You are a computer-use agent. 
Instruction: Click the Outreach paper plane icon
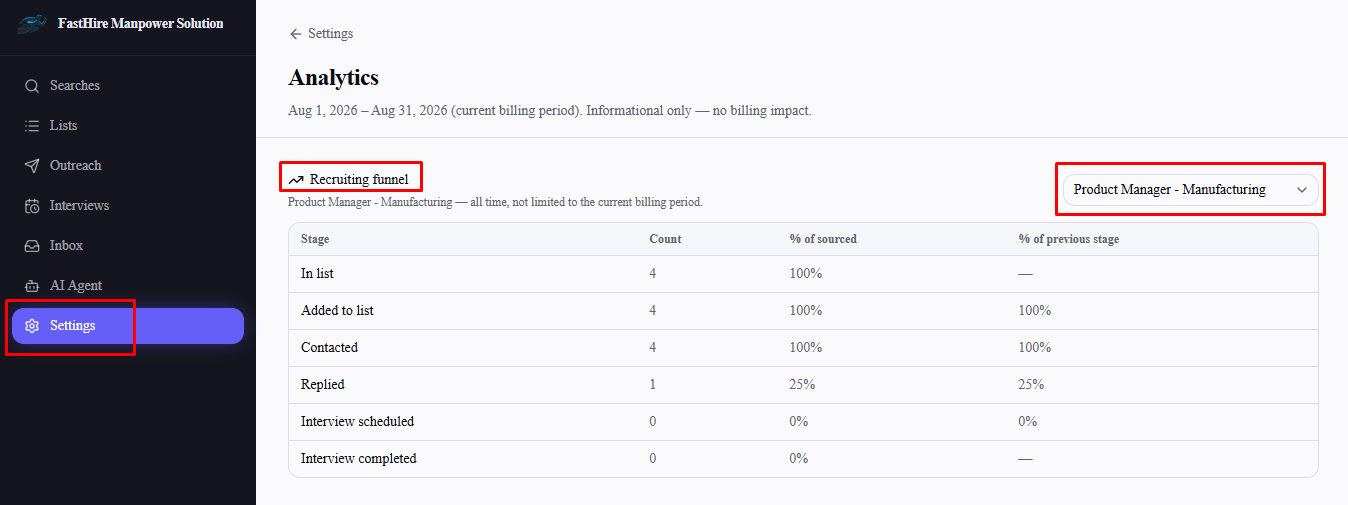32,166
